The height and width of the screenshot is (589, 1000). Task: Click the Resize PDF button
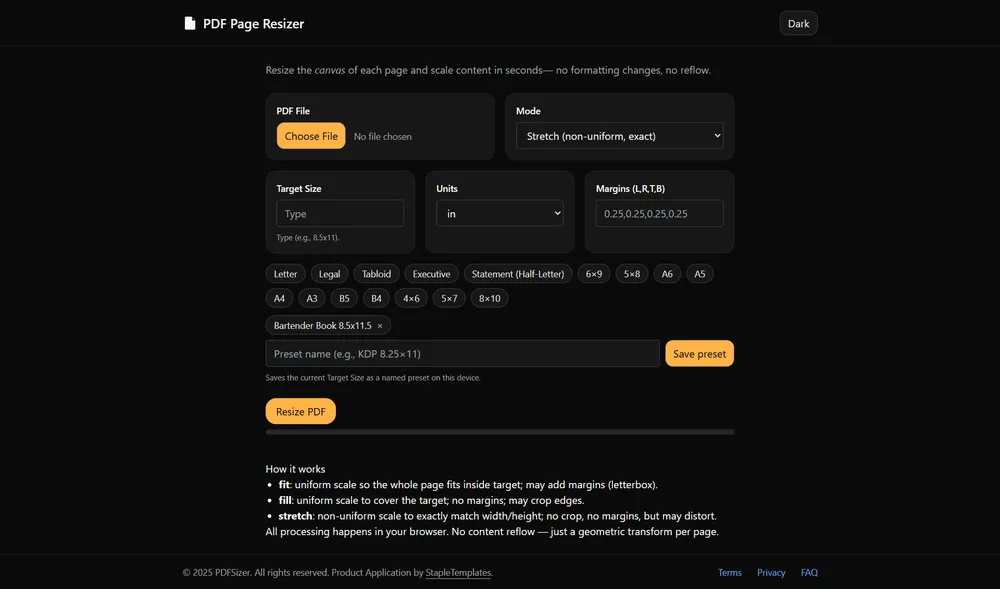(x=300, y=411)
